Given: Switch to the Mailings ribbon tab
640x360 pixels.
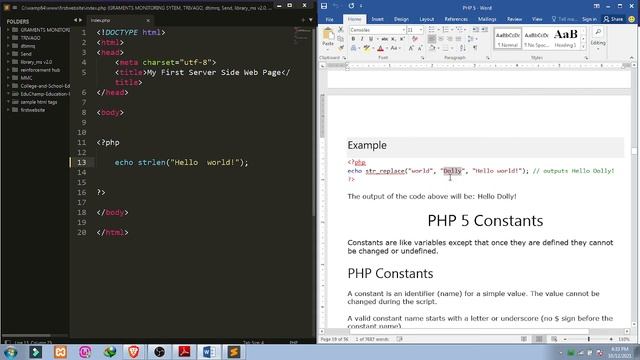Looking at the screenshot, I should [x=487, y=19].
